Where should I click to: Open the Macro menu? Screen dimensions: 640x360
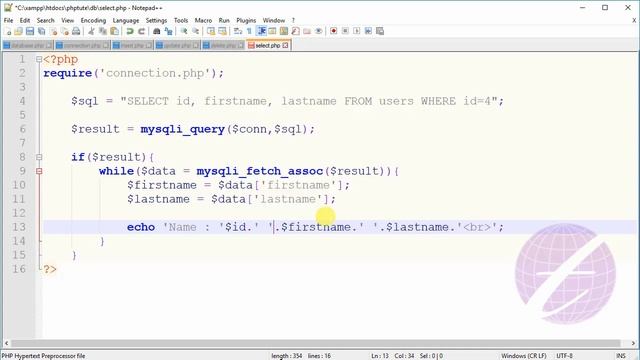coord(203,20)
